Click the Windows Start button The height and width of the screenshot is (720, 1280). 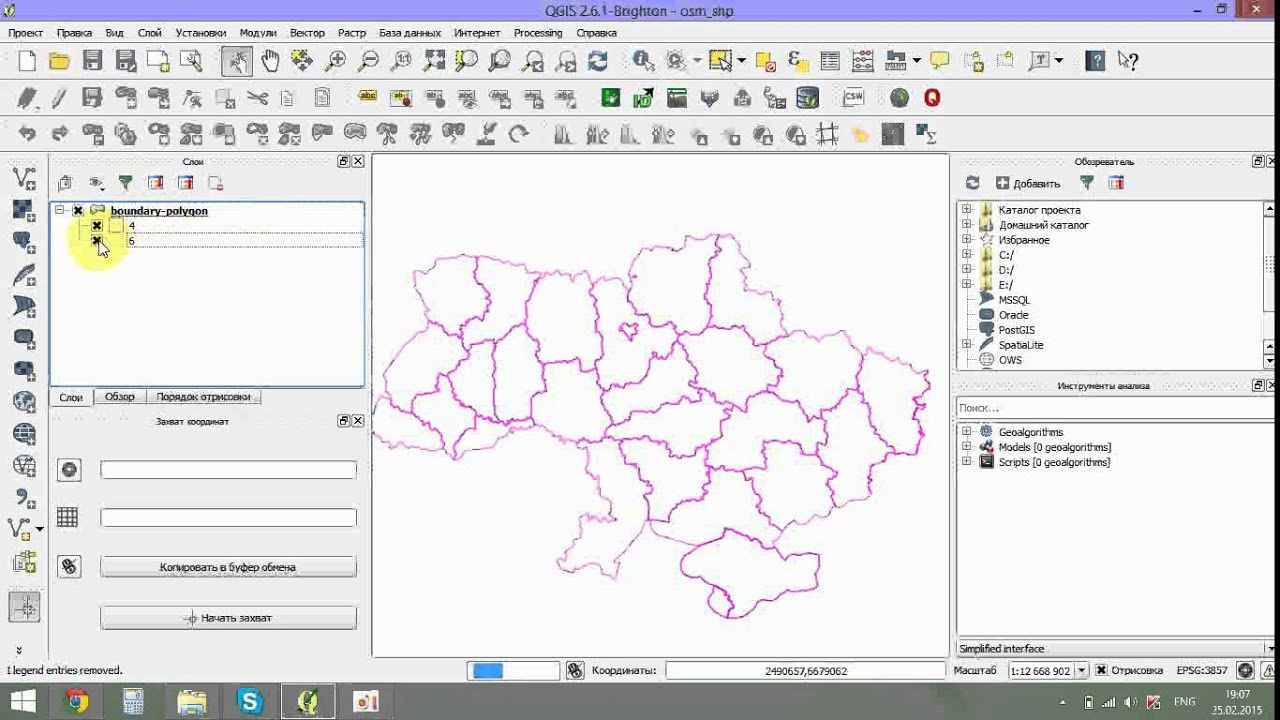tap(23, 702)
